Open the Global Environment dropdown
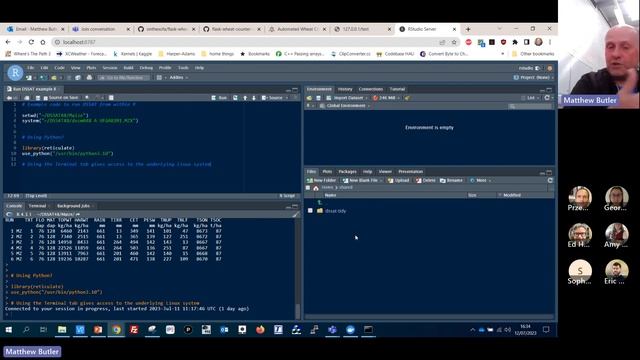The height and width of the screenshot is (360, 640). (x=345, y=106)
